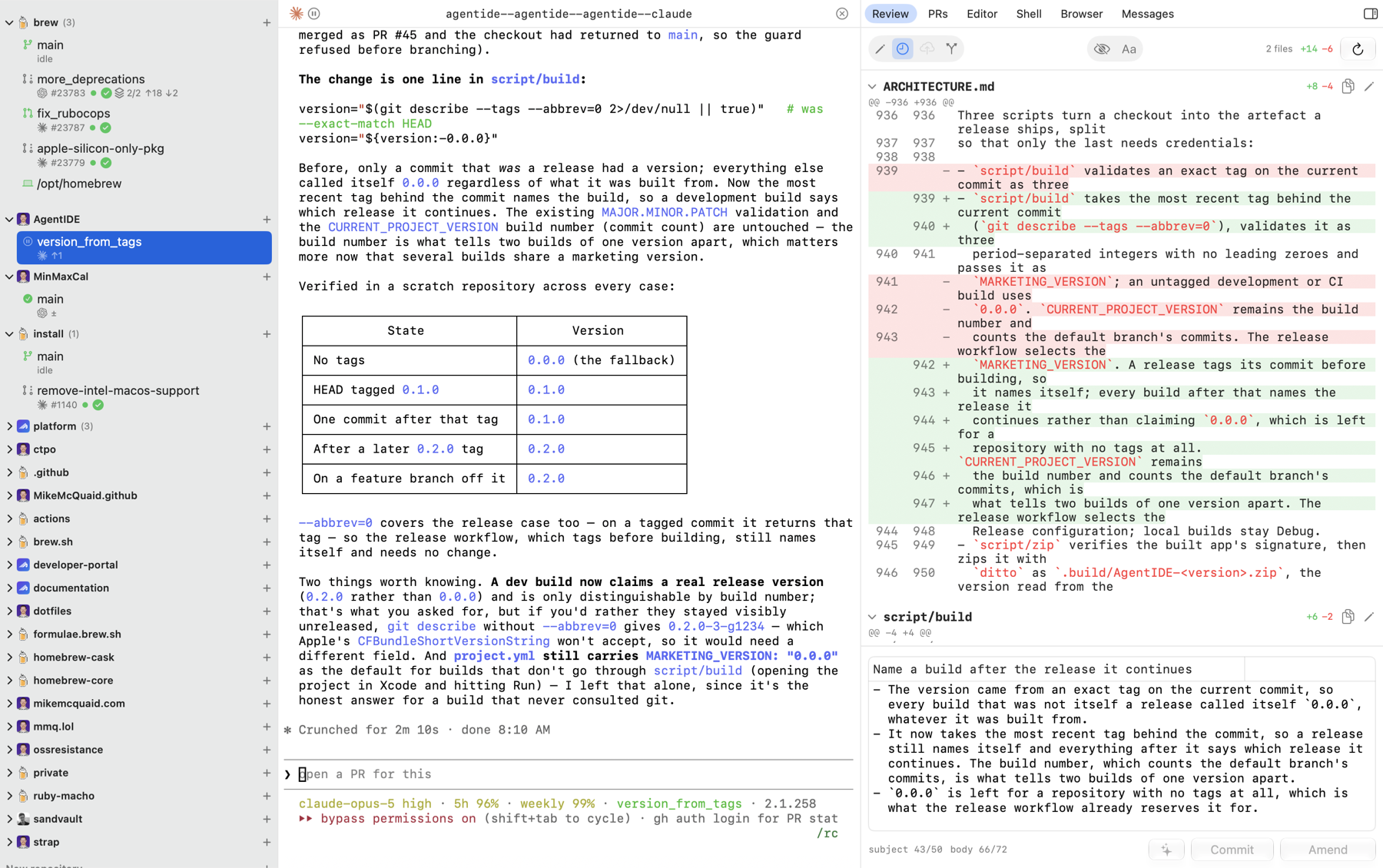
Task: Open the Shell tab
Action: point(1029,14)
